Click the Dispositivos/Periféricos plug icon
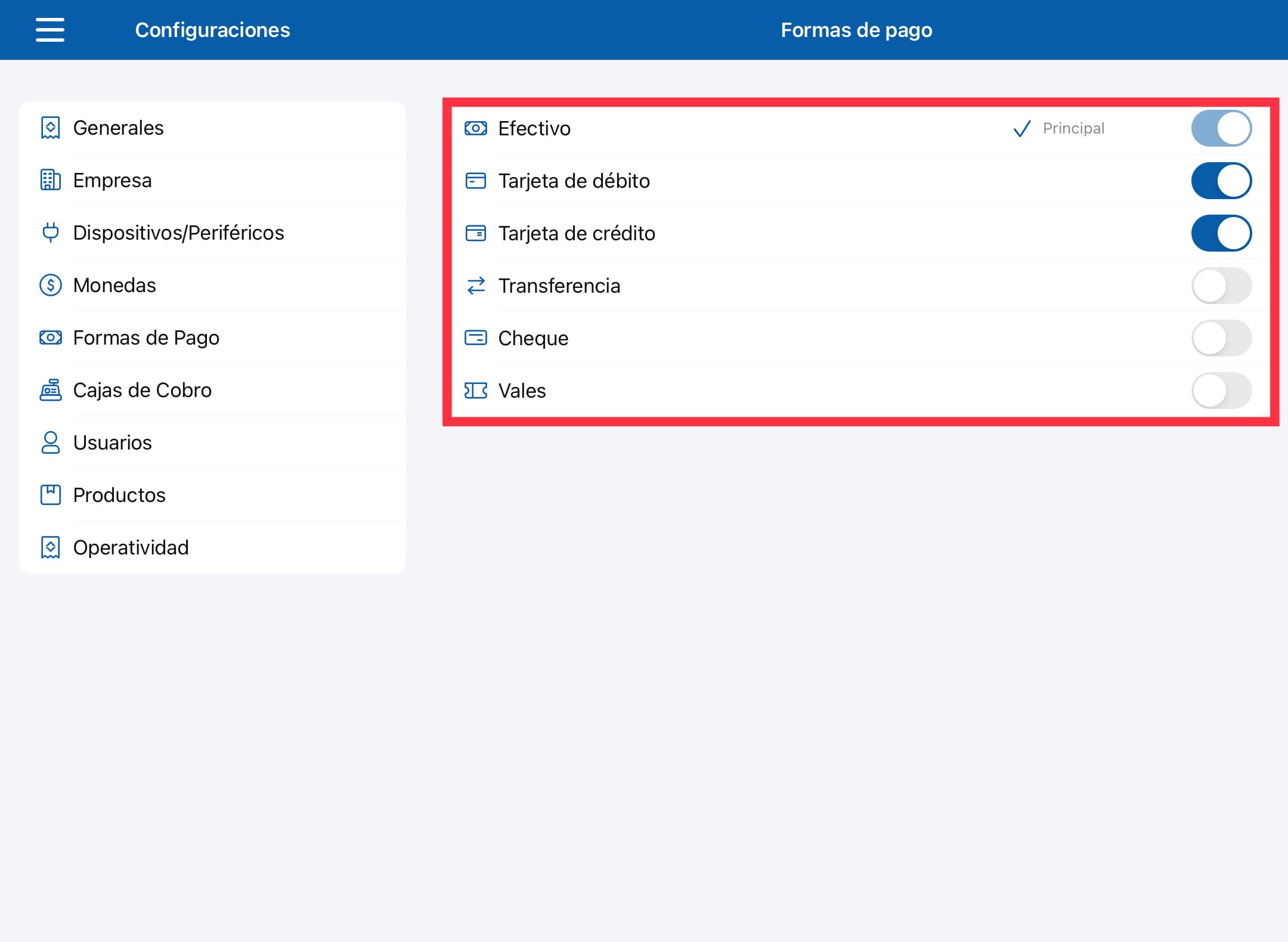The height and width of the screenshot is (942, 1288). click(51, 233)
